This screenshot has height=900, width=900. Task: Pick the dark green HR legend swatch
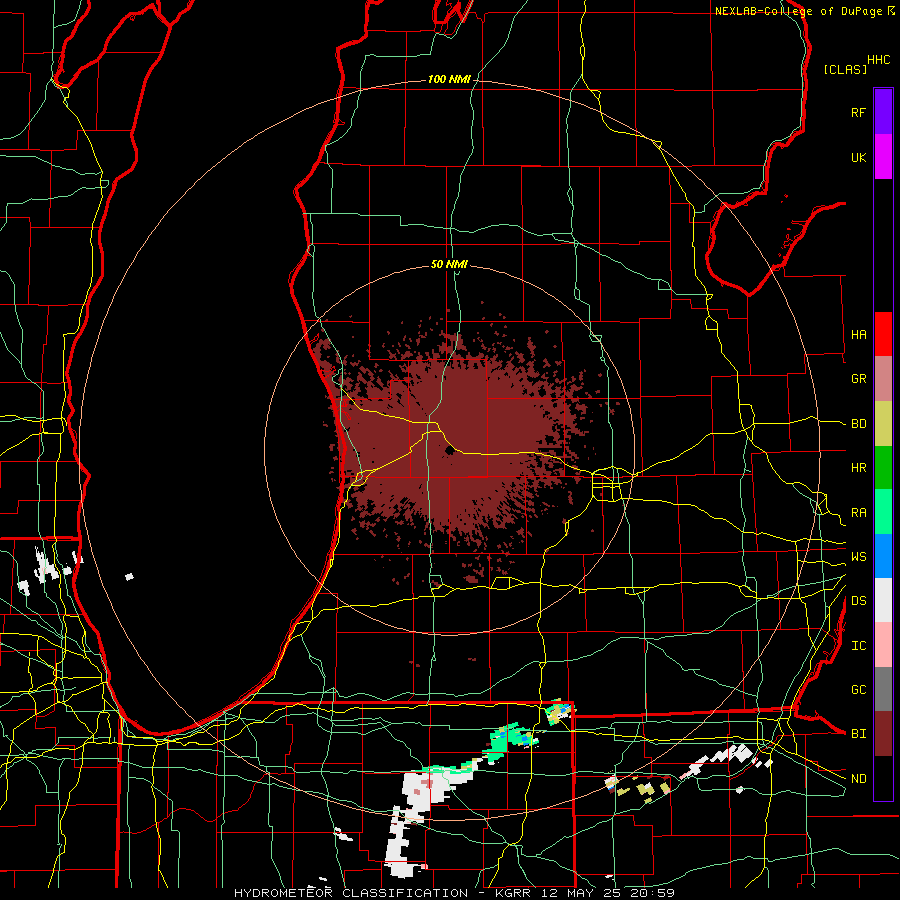883,468
